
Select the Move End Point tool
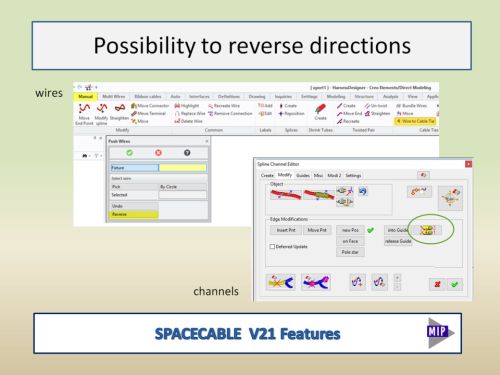tap(84, 114)
